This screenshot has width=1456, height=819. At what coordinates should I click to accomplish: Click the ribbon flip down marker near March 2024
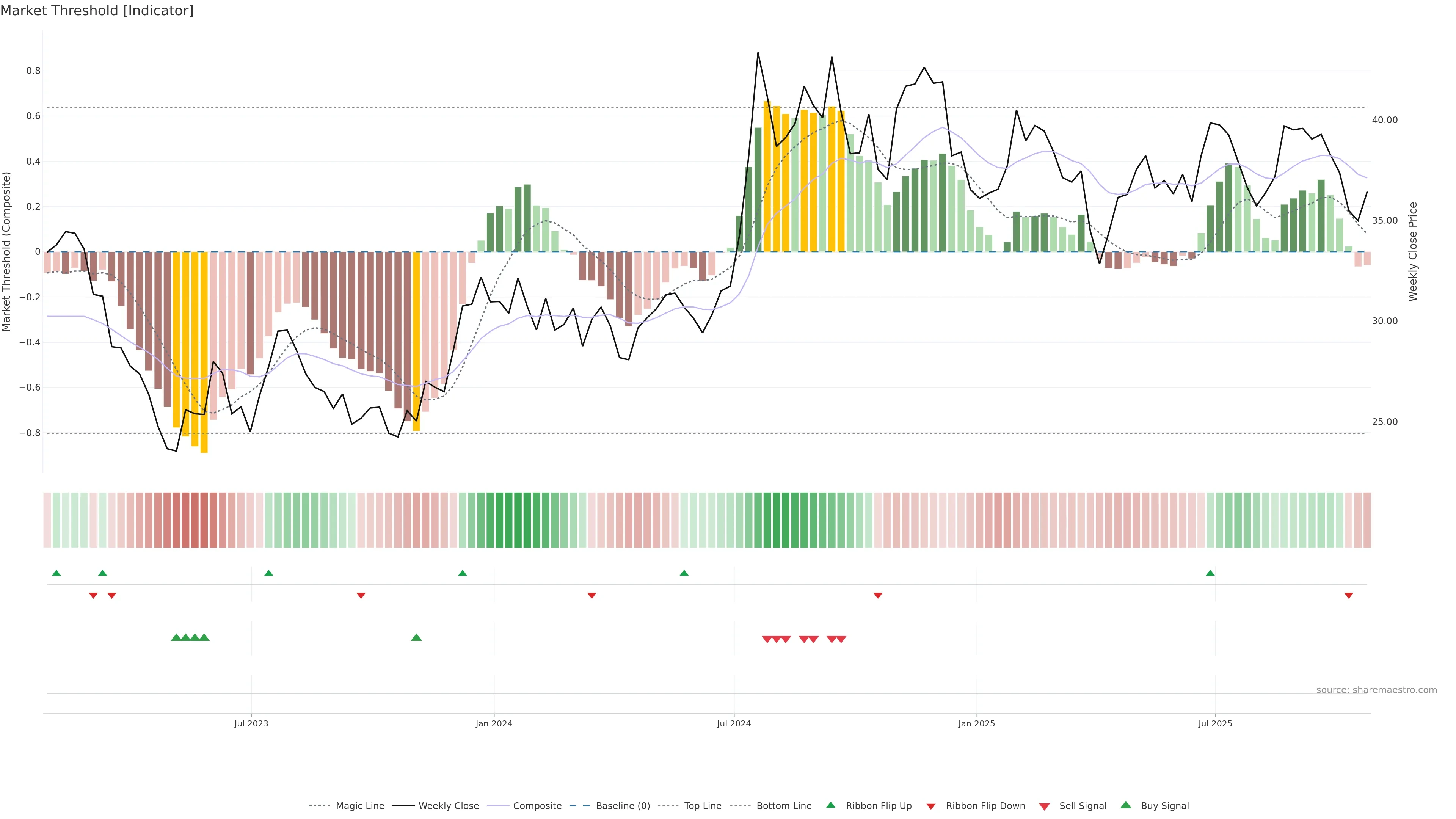point(592,596)
